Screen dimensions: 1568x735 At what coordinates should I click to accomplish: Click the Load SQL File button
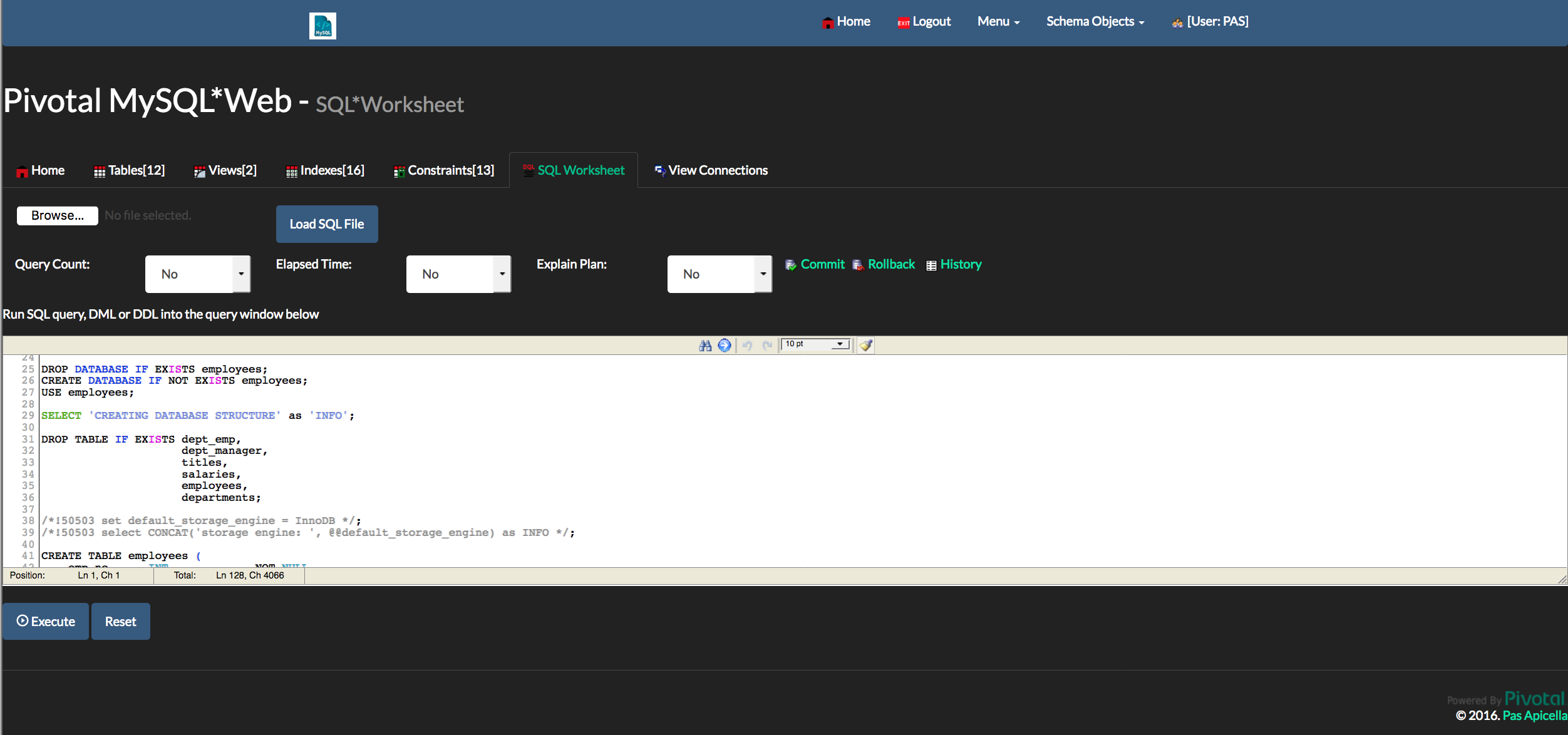point(327,224)
